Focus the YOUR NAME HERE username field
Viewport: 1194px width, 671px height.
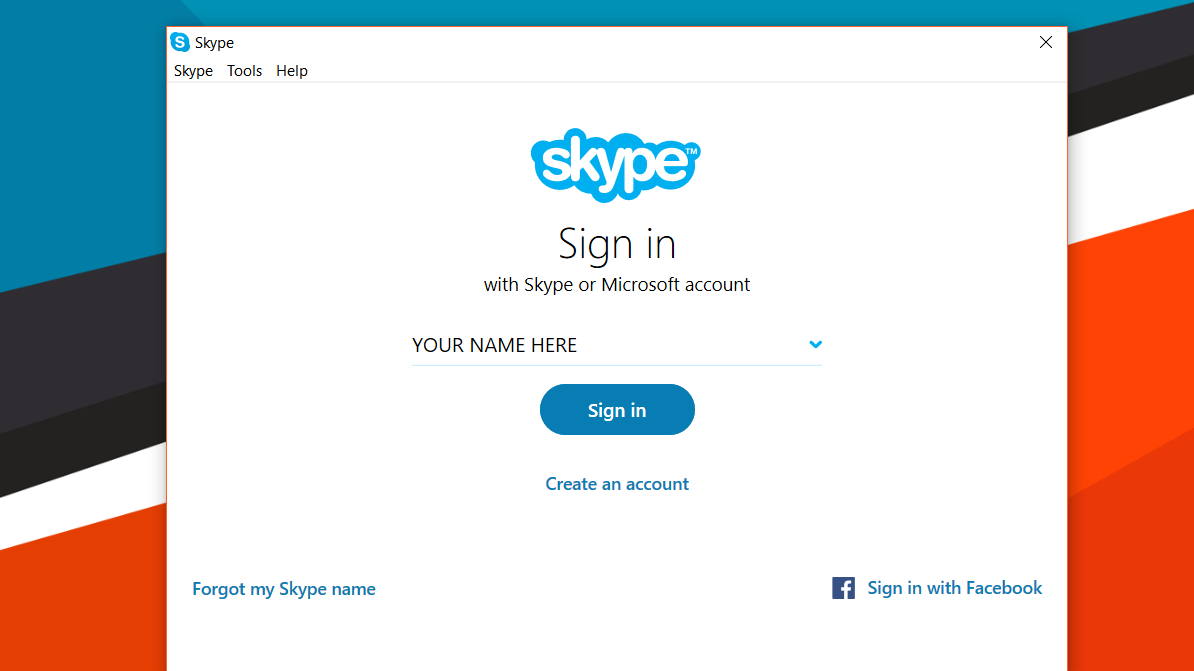(x=600, y=345)
